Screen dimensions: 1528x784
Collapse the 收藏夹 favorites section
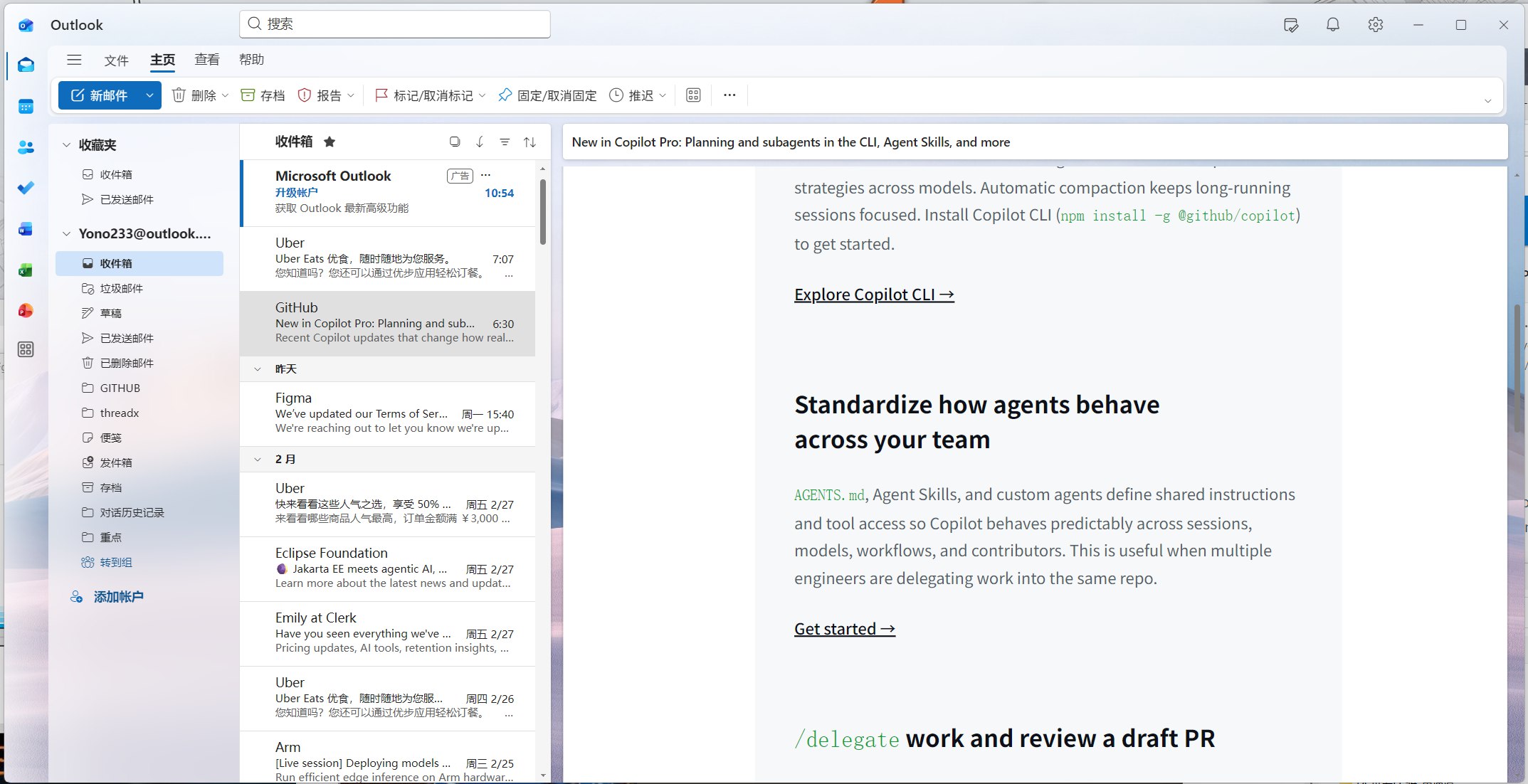tap(66, 145)
